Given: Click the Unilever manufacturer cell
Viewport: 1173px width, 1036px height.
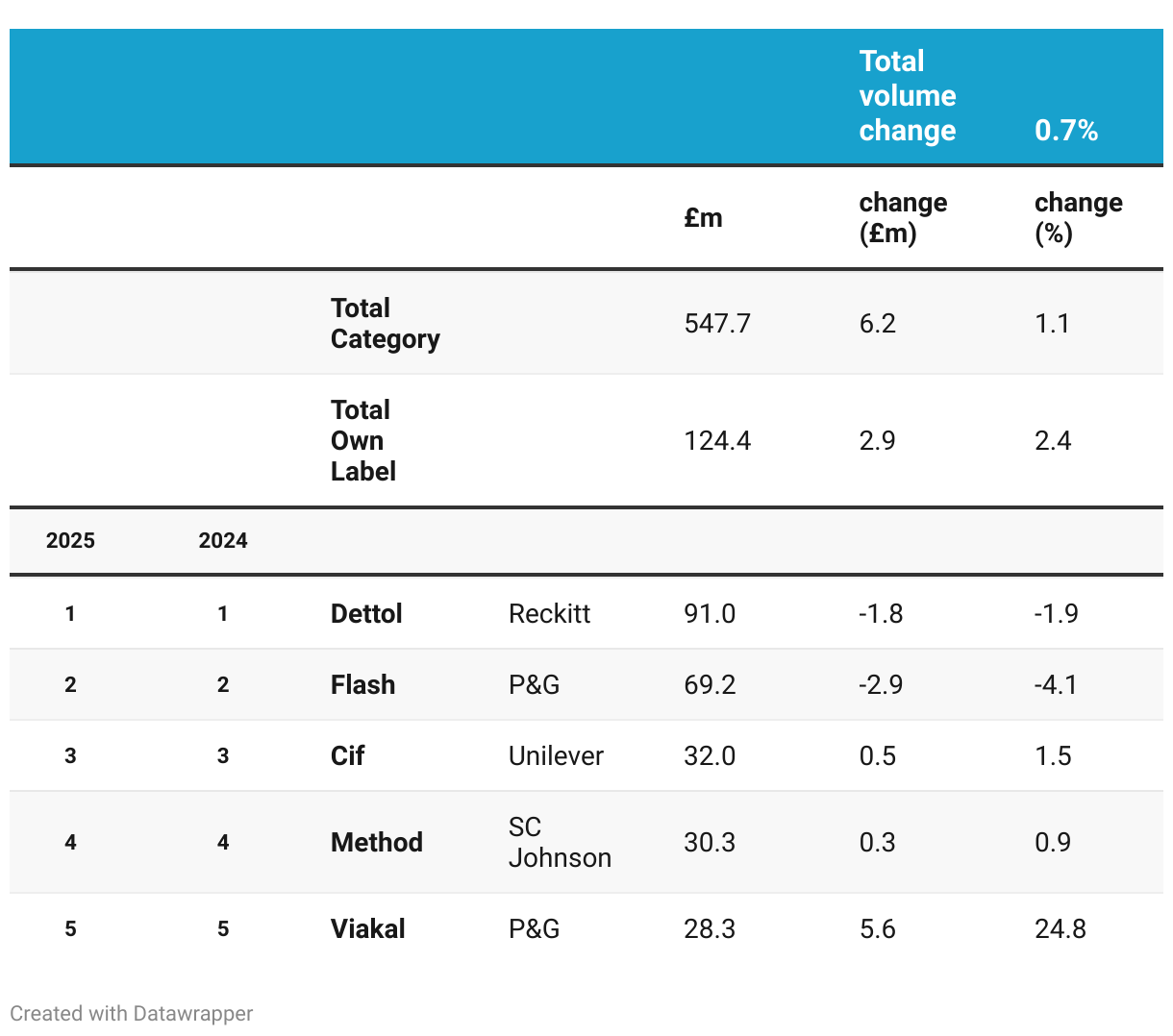Looking at the screenshot, I should [556, 755].
